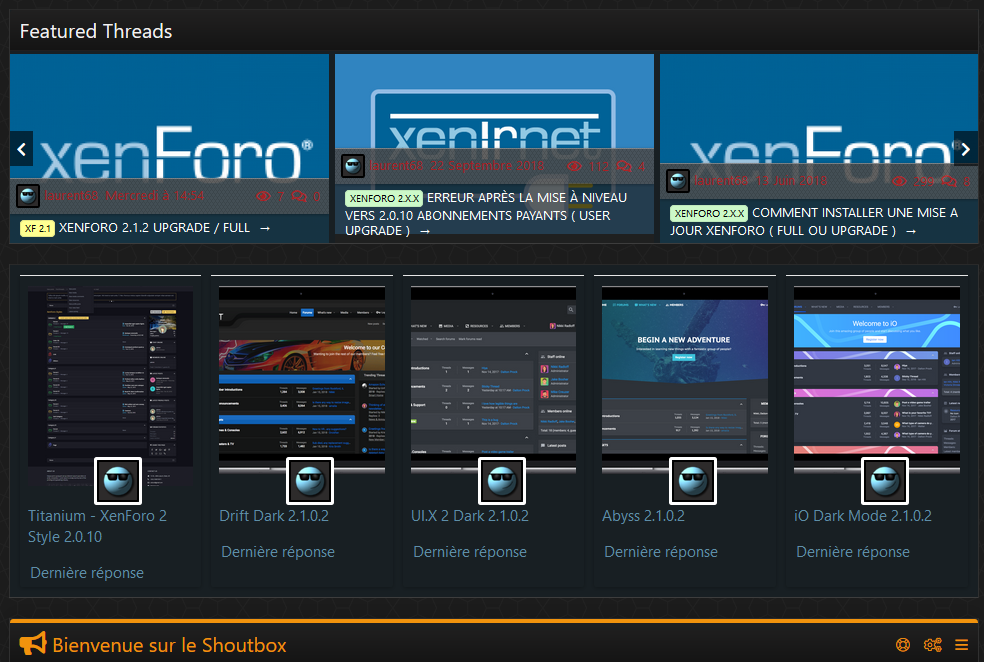Viewport: 984px width, 662px height.
Task: Open 'Abyss 2.1.0.2' thread link
Action: coord(643,516)
